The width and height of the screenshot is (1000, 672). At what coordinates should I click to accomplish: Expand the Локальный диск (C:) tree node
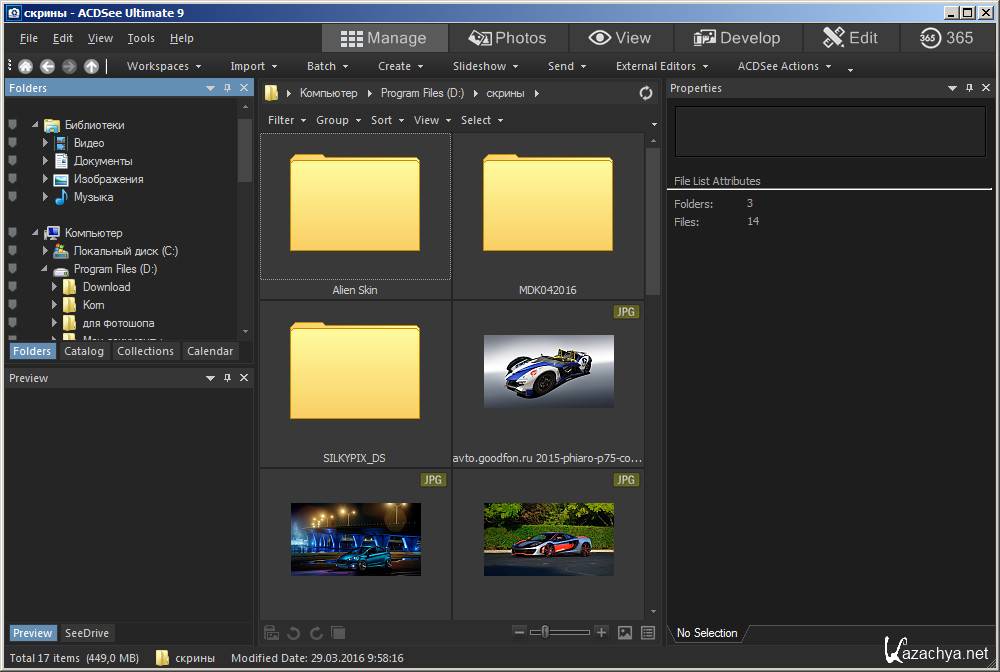[x=46, y=251]
